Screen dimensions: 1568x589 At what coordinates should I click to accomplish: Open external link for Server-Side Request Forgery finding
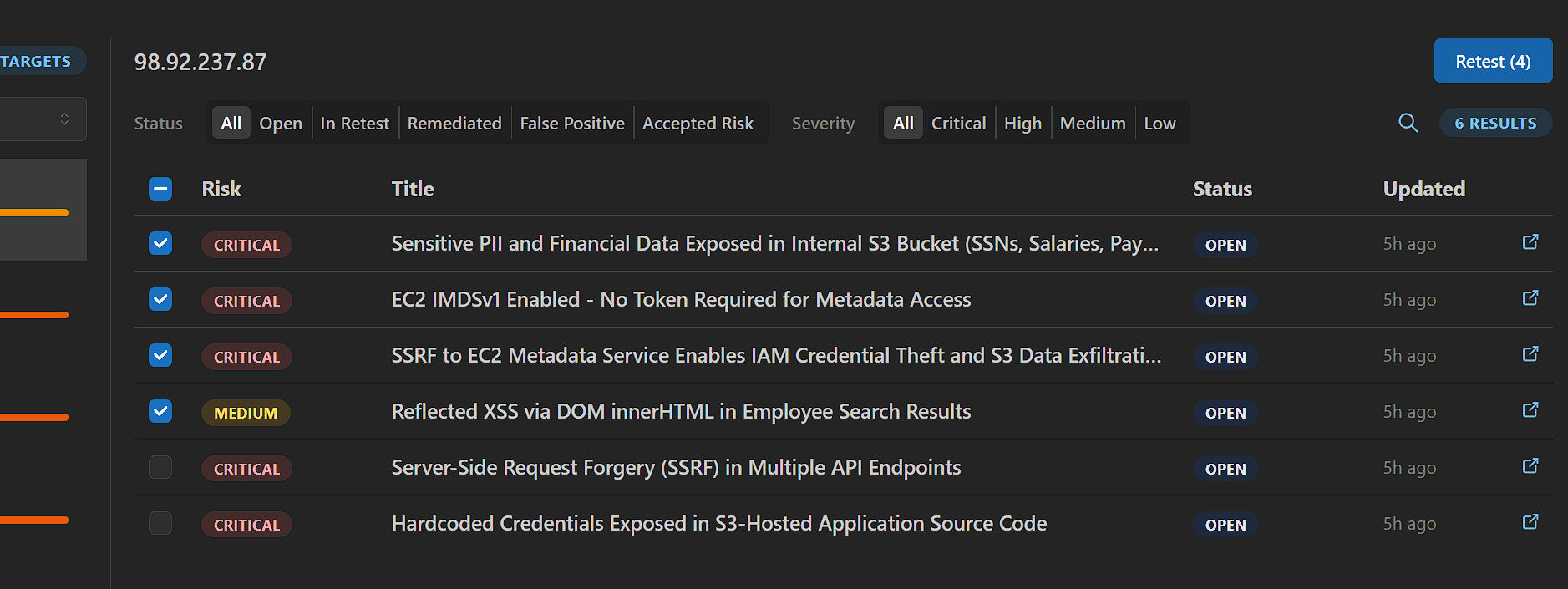coord(1530,466)
